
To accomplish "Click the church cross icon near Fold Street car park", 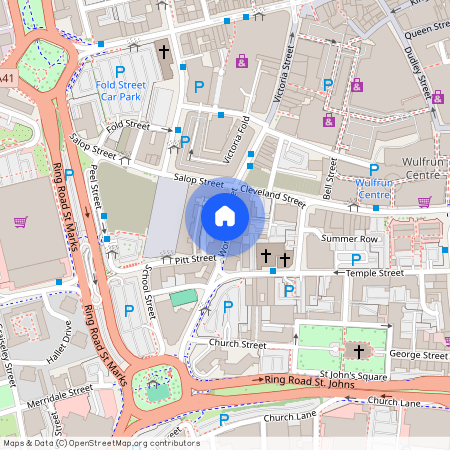I will (x=164, y=52).
